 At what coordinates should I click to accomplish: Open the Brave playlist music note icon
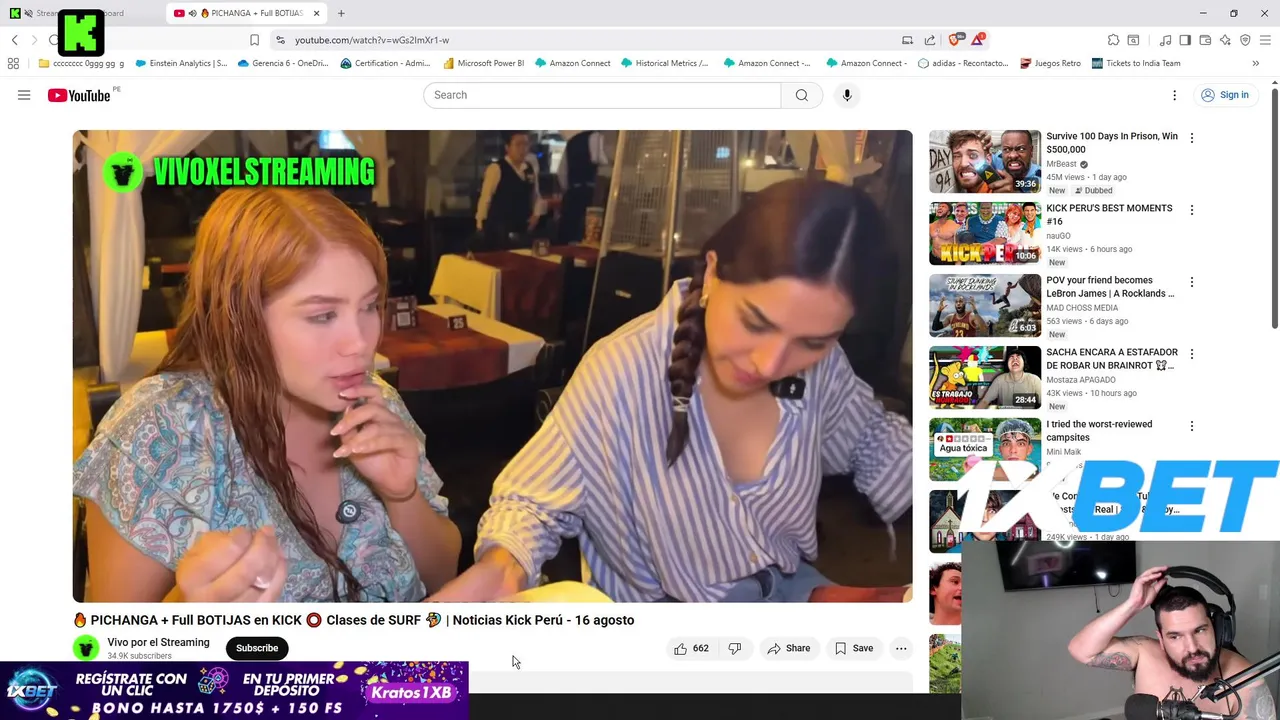pos(1165,40)
